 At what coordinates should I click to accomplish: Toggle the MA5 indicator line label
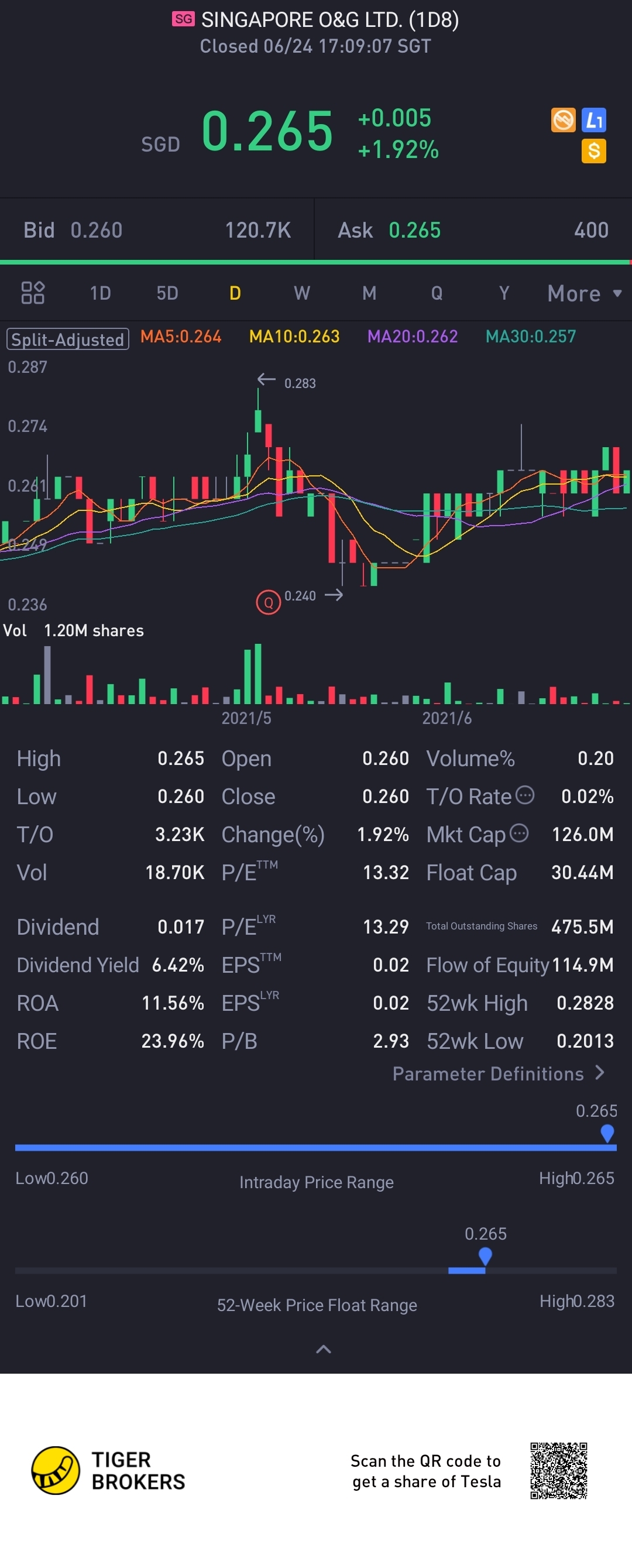coord(181,337)
